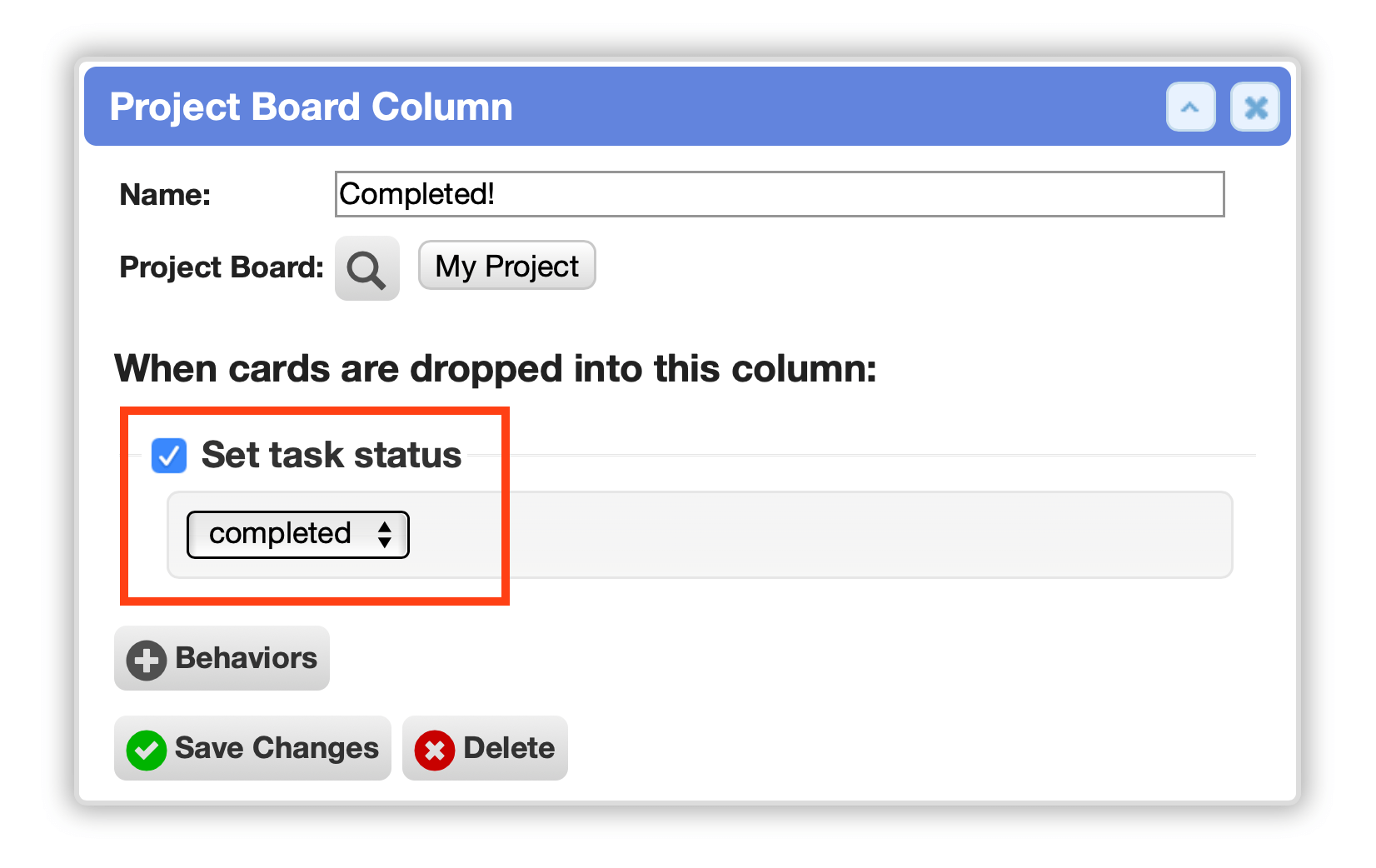This screenshot has height=868, width=1376.
Task: Open the 'My Project' board button
Action: tap(506, 266)
